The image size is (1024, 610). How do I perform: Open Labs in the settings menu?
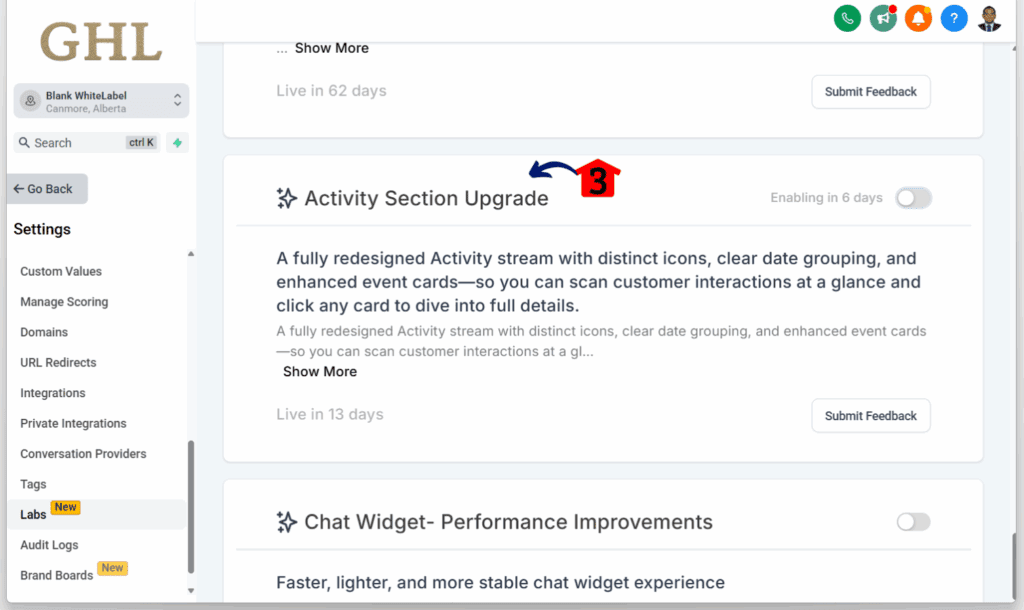tap(34, 514)
